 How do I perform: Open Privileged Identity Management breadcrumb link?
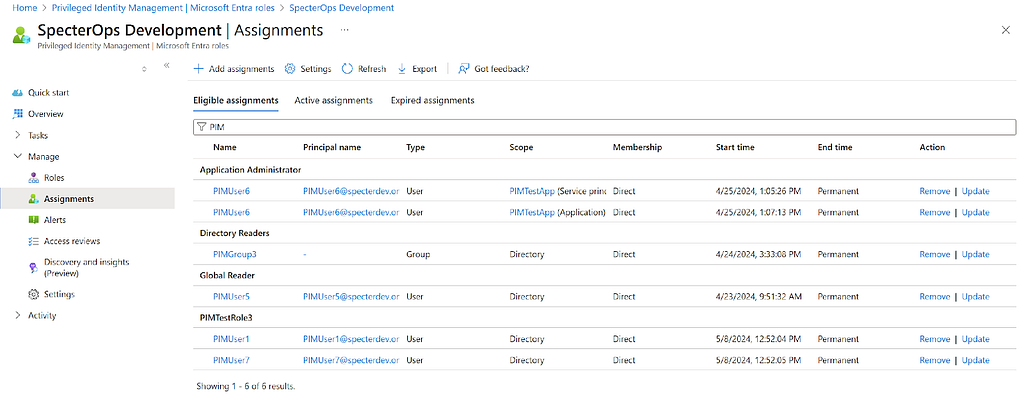tap(163, 8)
